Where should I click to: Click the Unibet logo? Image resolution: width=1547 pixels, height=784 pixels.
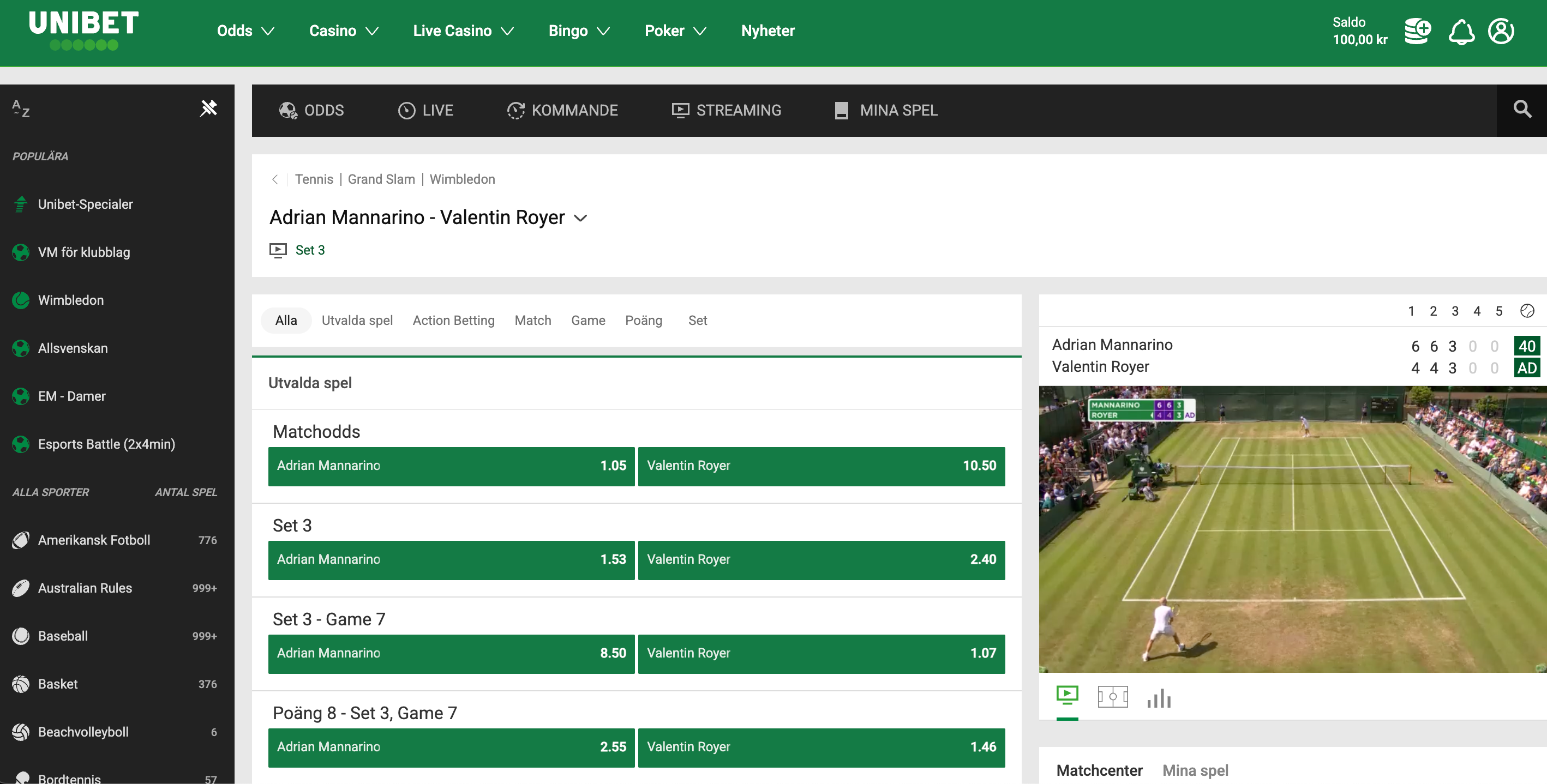click(83, 31)
